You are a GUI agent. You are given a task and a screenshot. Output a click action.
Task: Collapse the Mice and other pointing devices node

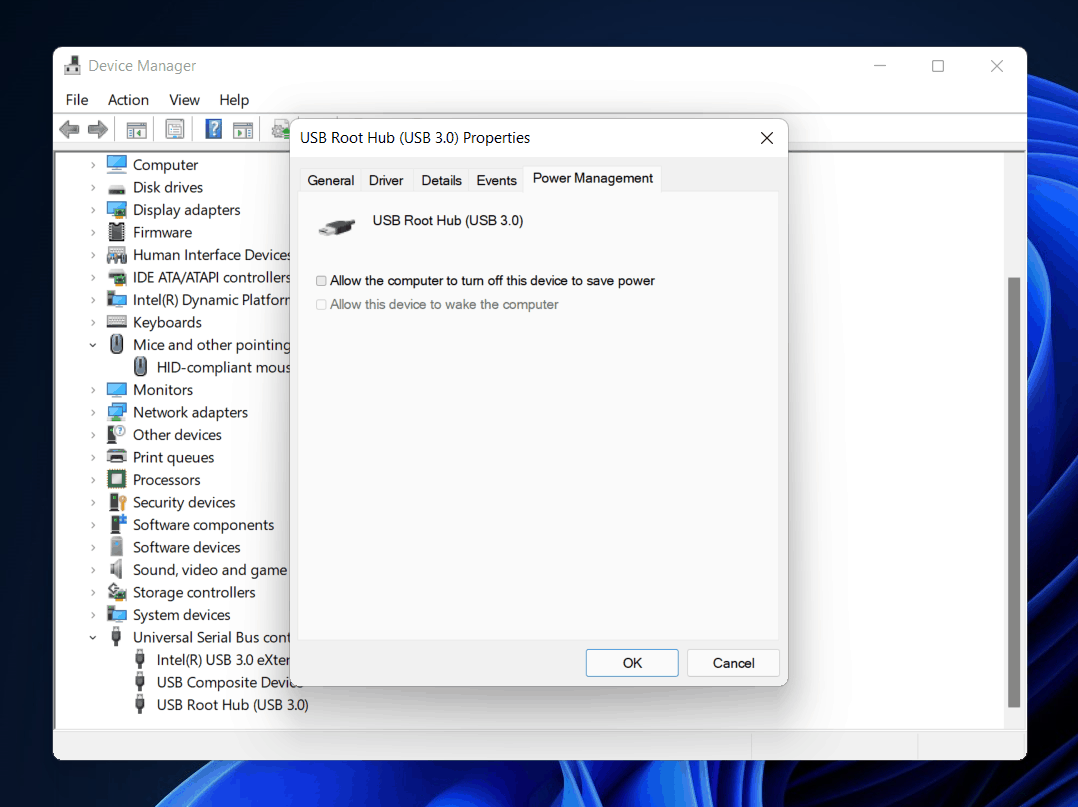click(93, 345)
